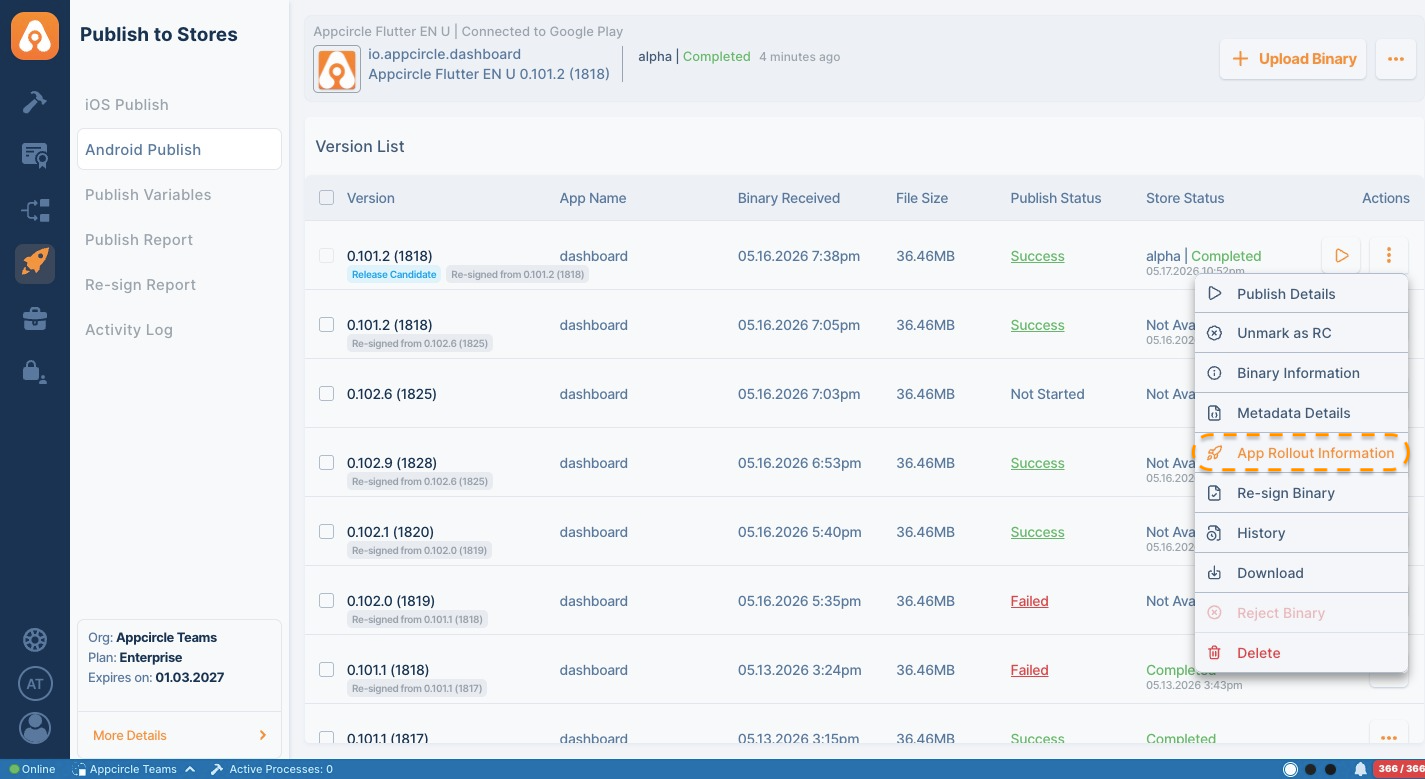Image resolution: width=1425 pixels, height=779 pixels.
Task: Select the checkbox for version 0.102.1 (1820)
Action: (x=326, y=532)
